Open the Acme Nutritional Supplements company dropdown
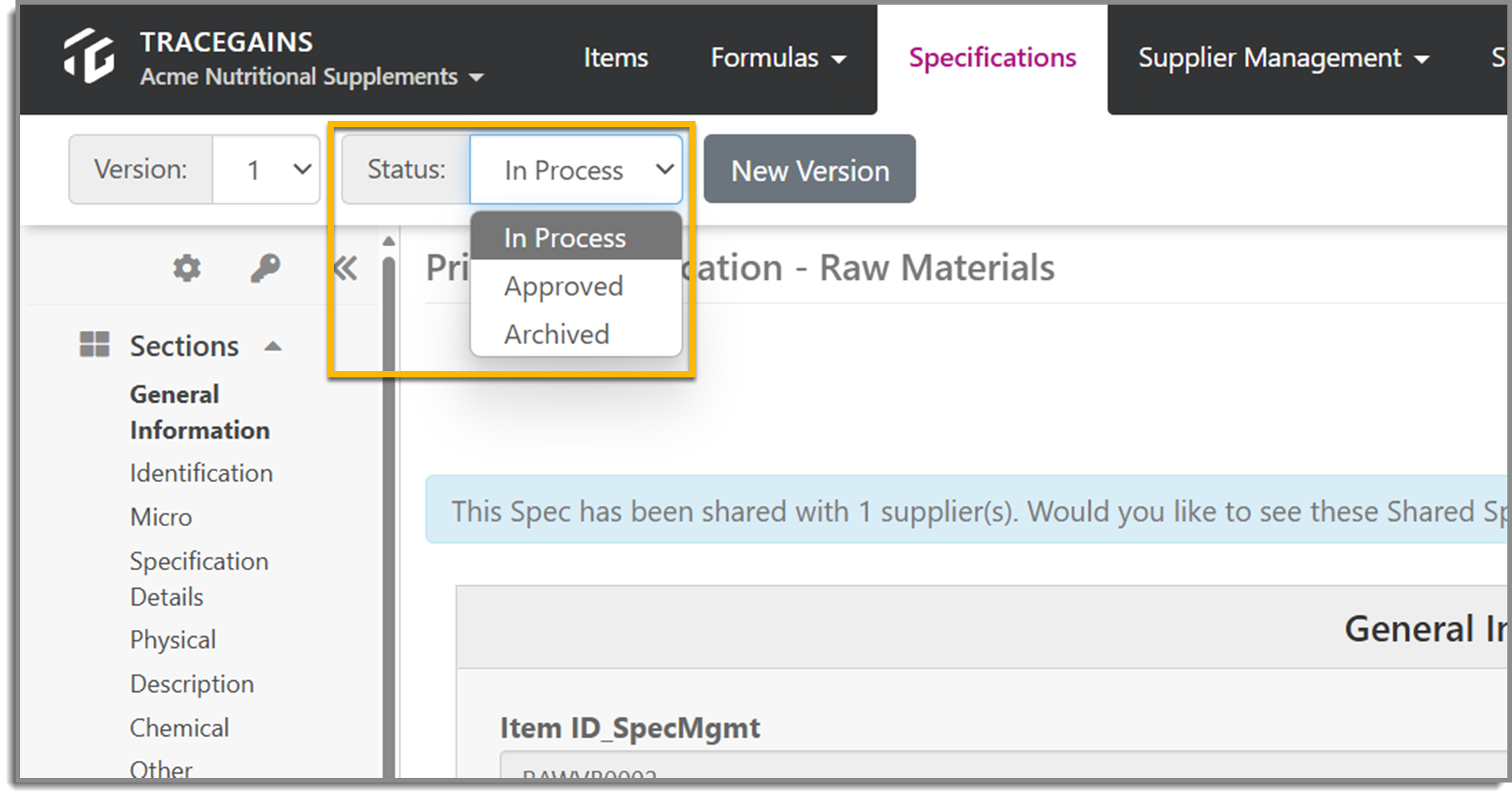 [x=311, y=77]
